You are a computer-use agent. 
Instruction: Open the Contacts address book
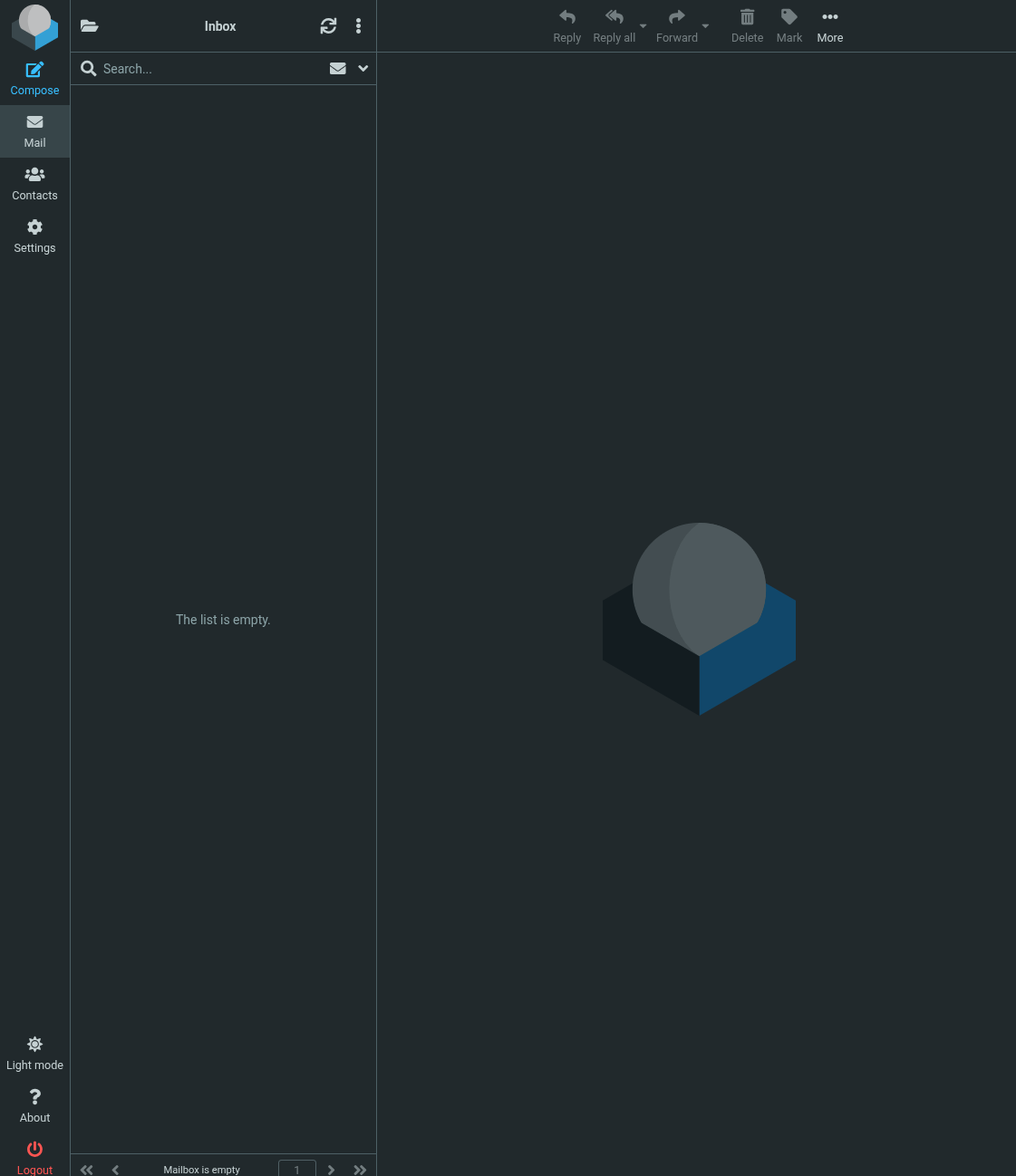pos(34,184)
